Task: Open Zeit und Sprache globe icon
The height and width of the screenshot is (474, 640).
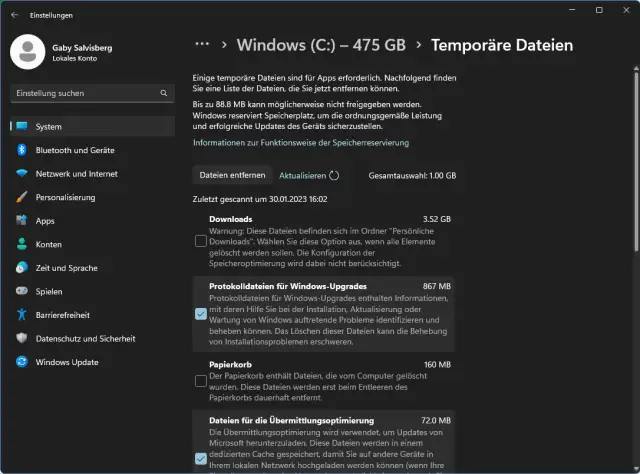Action: click(x=21, y=268)
